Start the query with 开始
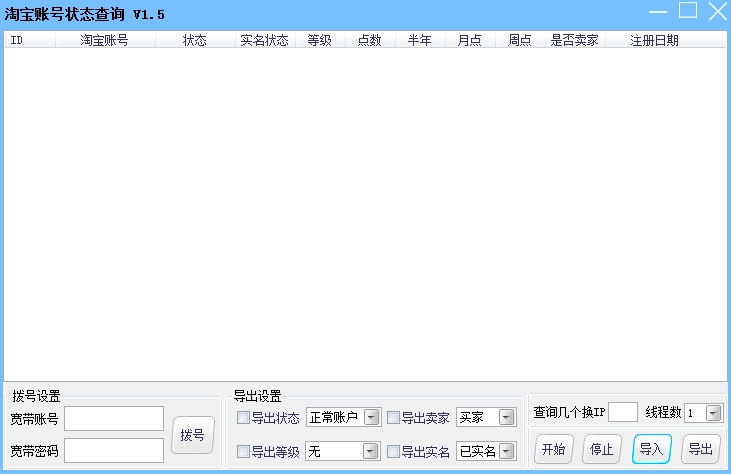731x474 pixels. (554, 449)
